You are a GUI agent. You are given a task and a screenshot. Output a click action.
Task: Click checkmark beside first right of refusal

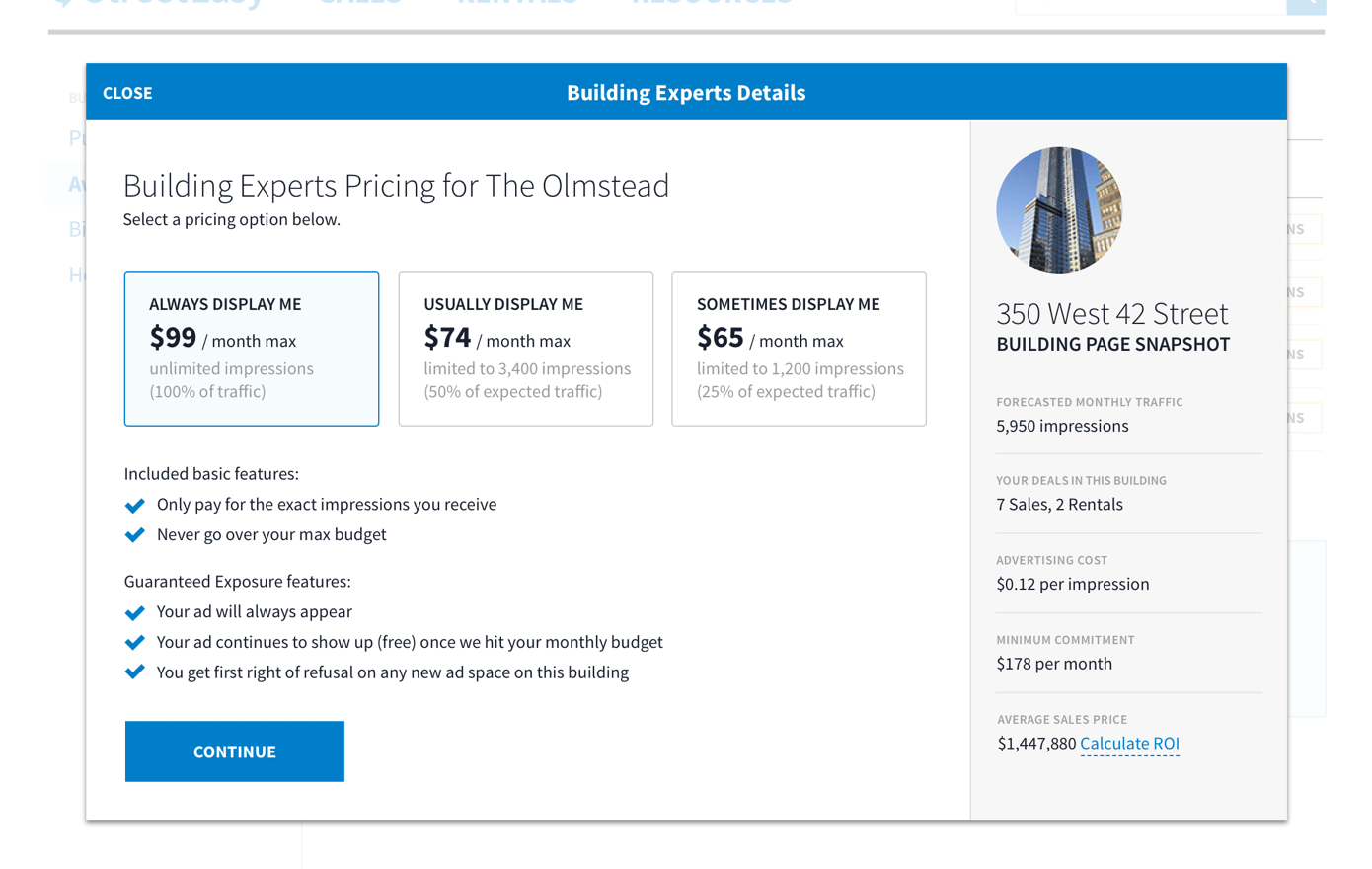click(x=135, y=672)
